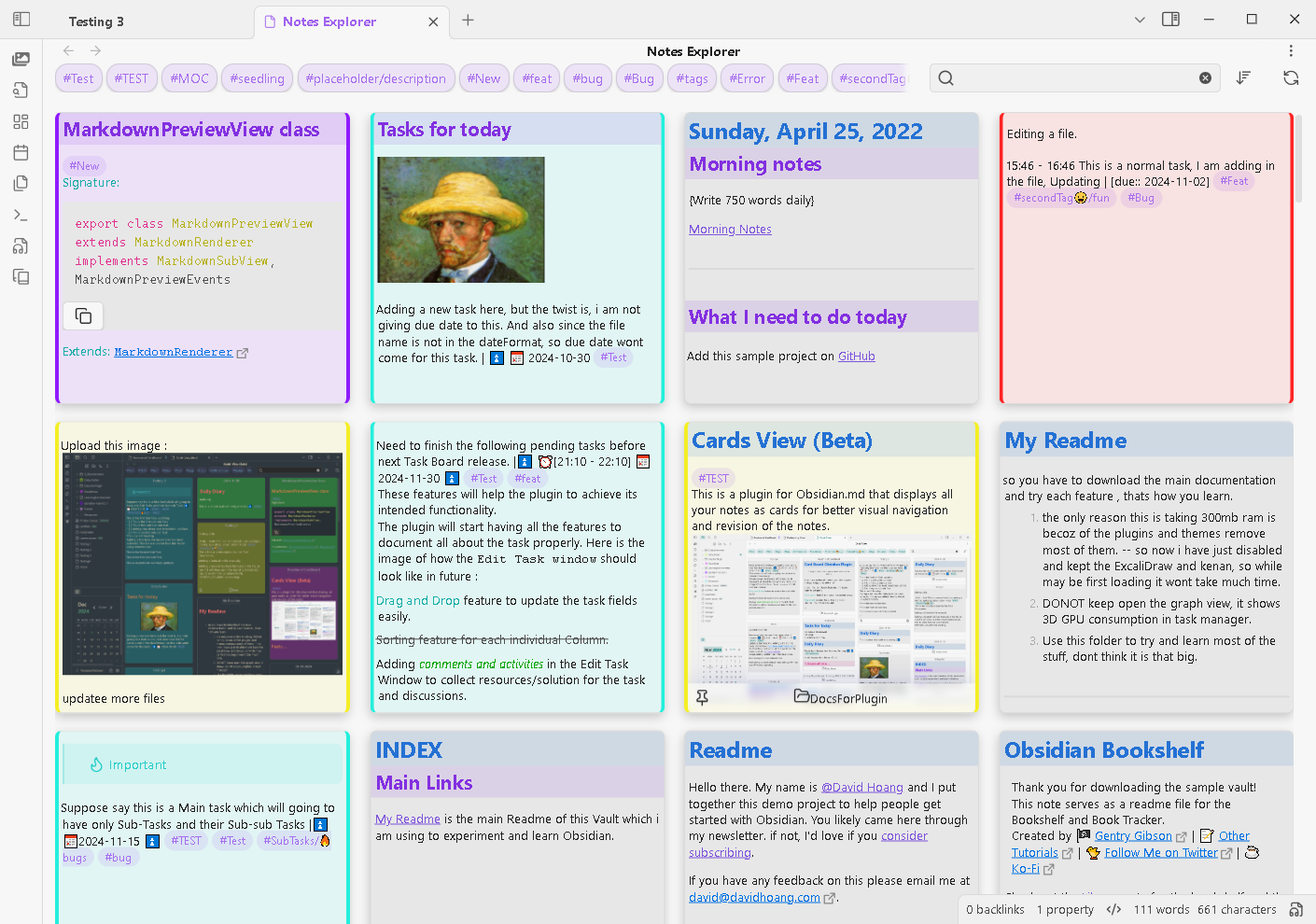Toggle the left sidebar panel icon
Image resolution: width=1316 pixels, height=924 pixels.
(21, 19)
